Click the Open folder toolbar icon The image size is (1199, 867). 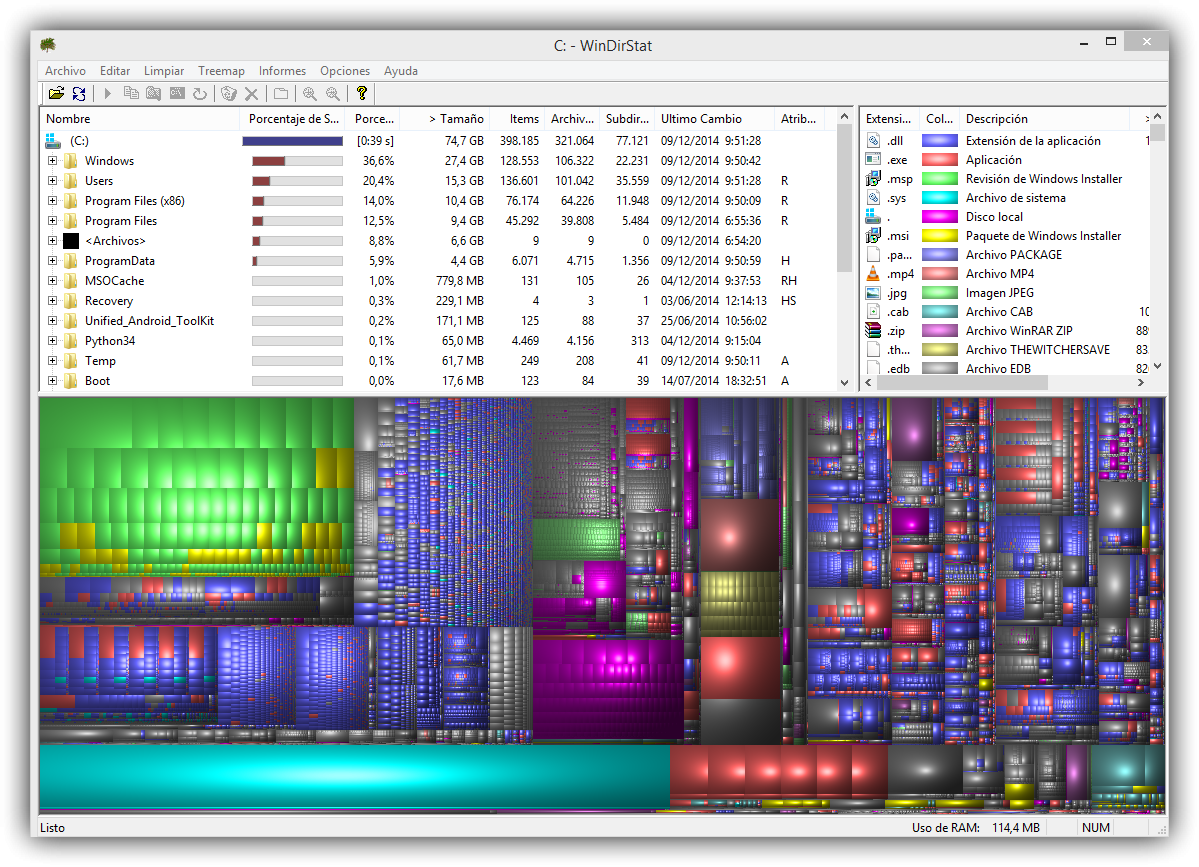(56, 93)
